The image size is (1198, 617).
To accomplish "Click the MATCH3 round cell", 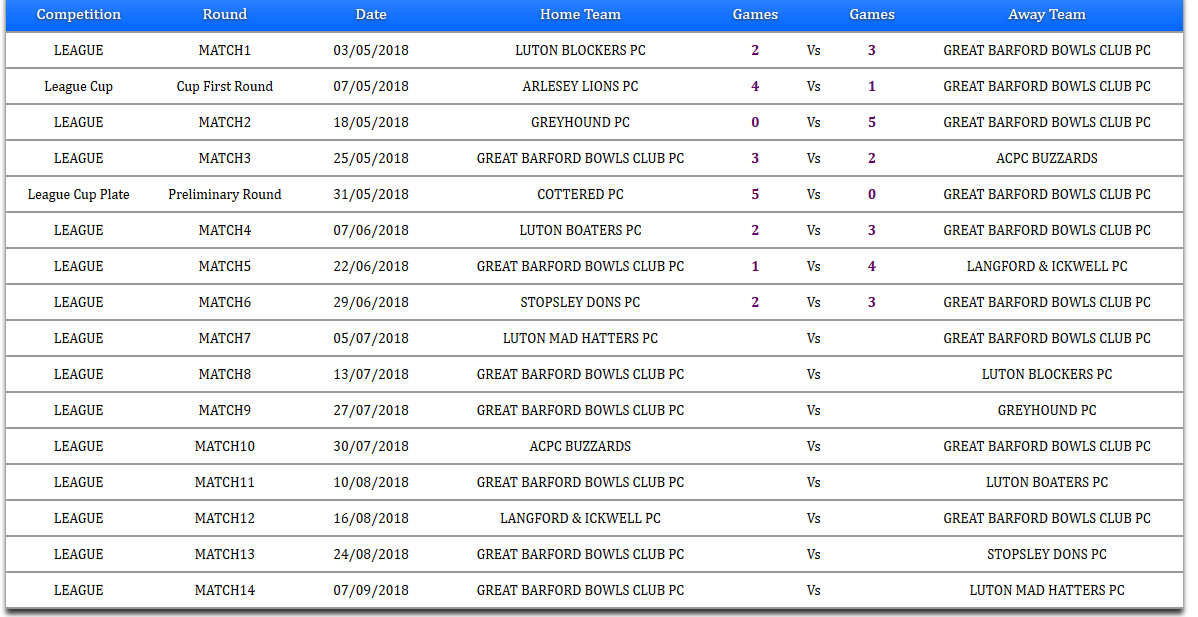I will click(x=225, y=158).
